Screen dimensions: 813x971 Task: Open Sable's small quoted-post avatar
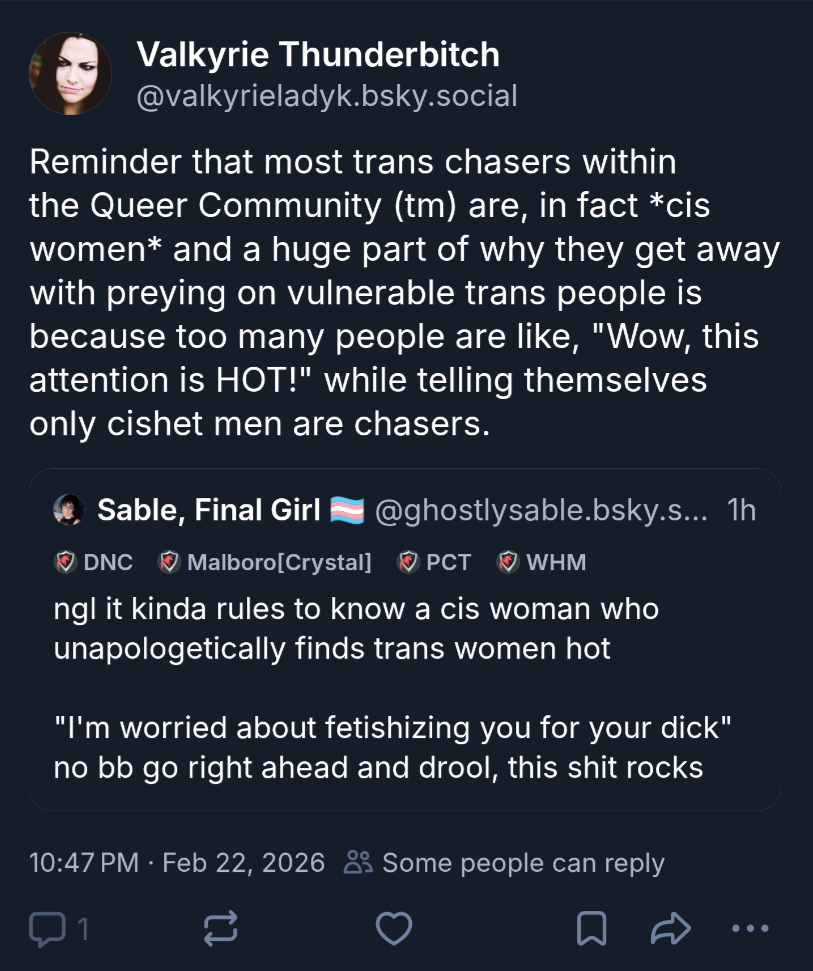(x=69, y=510)
